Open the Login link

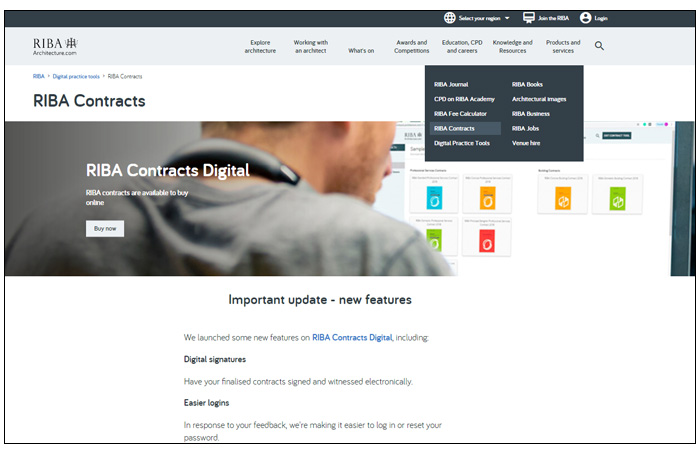[x=600, y=18]
